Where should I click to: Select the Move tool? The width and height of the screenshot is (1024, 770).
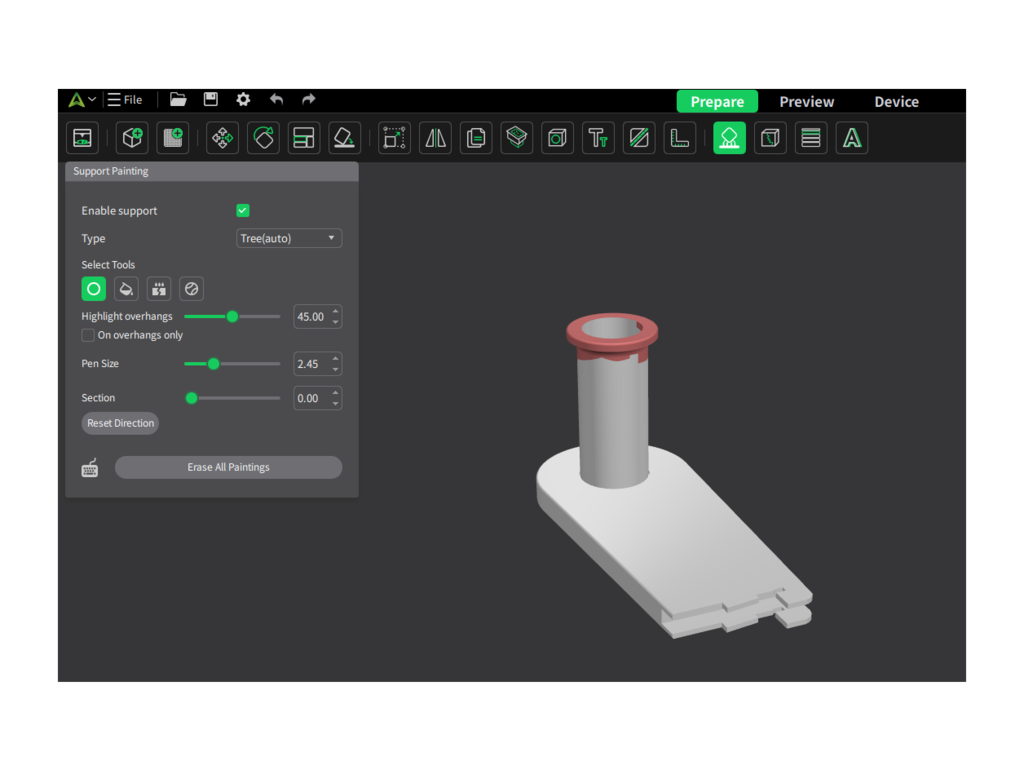(x=222, y=138)
